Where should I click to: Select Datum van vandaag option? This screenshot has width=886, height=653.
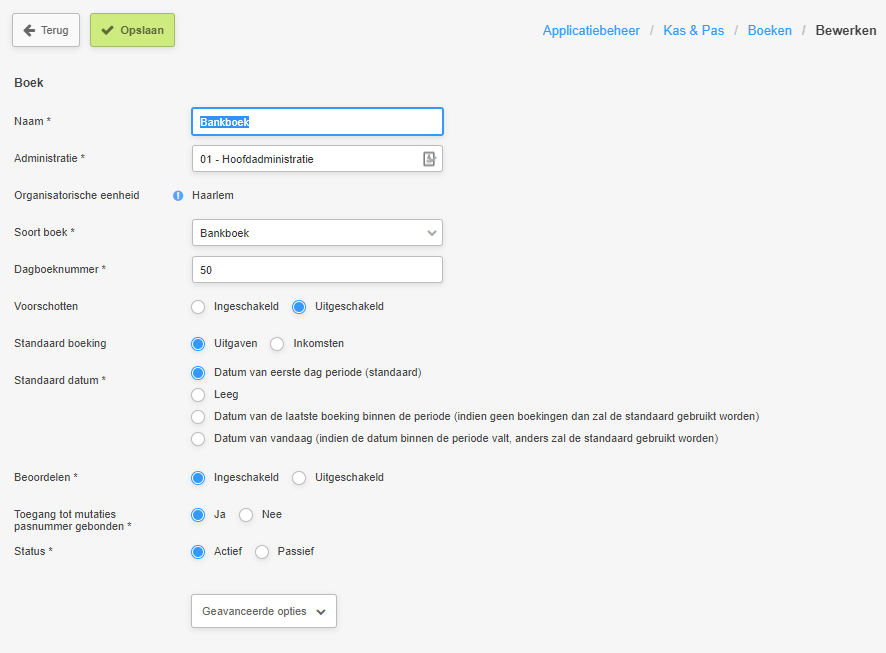click(198, 439)
